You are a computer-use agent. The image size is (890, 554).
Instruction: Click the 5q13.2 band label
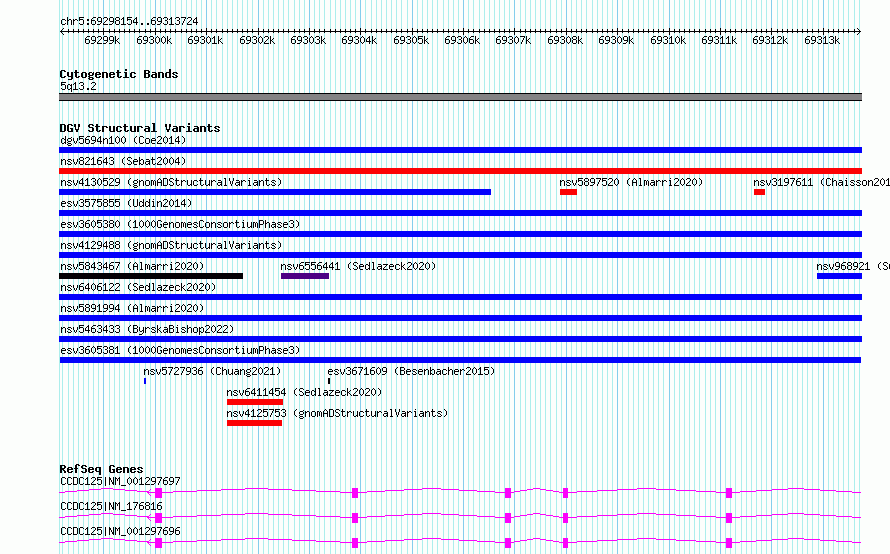78,86
